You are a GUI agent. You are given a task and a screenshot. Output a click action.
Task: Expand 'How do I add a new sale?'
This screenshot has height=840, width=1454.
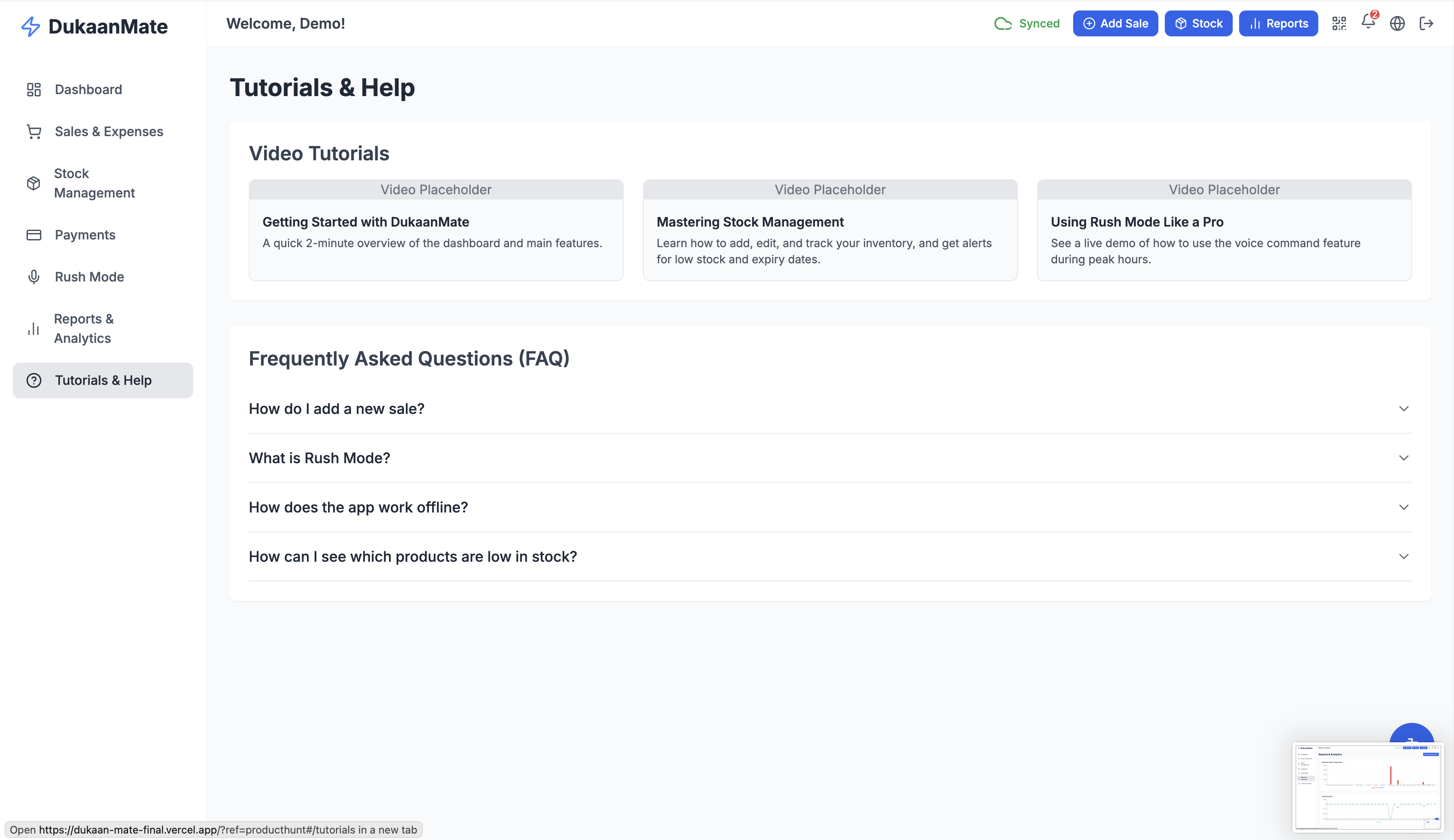click(x=1403, y=408)
